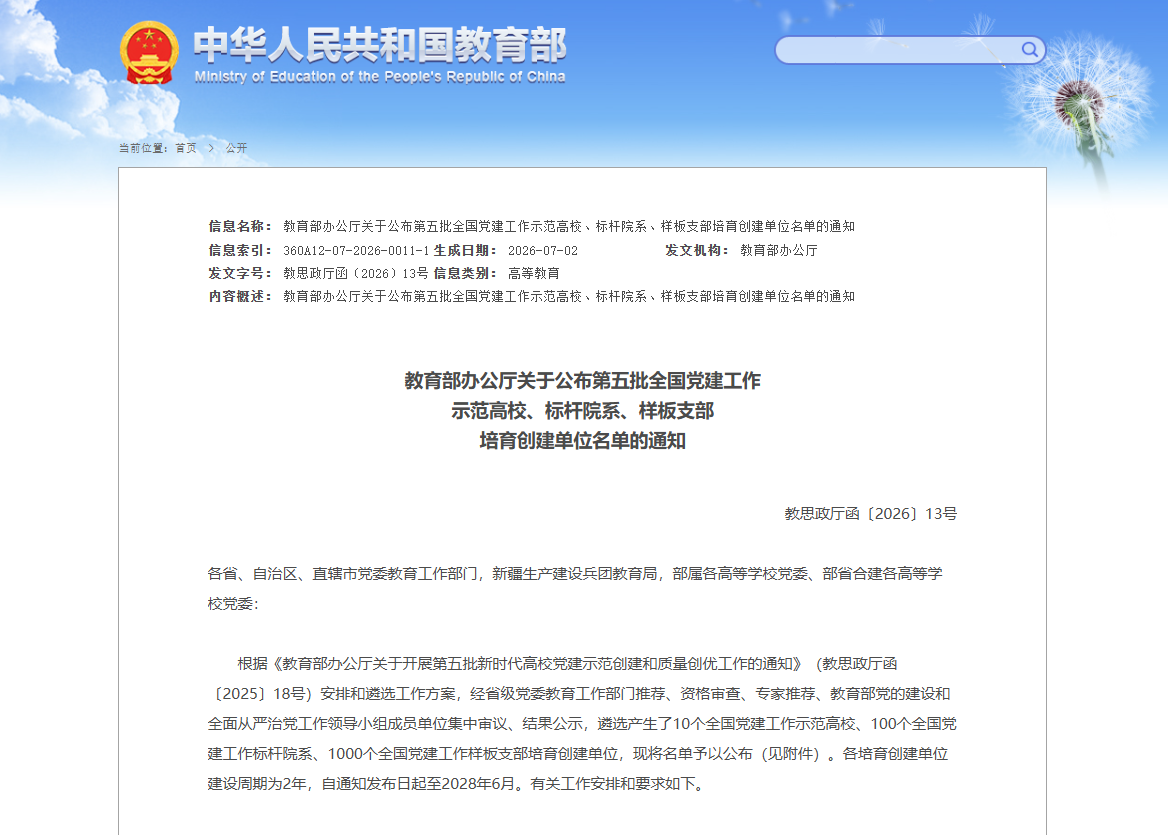Image resolution: width=1168 pixels, height=835 pixels.
Task: Click the Ministry of Education English subtitle
Action: (x=380, y=77)
